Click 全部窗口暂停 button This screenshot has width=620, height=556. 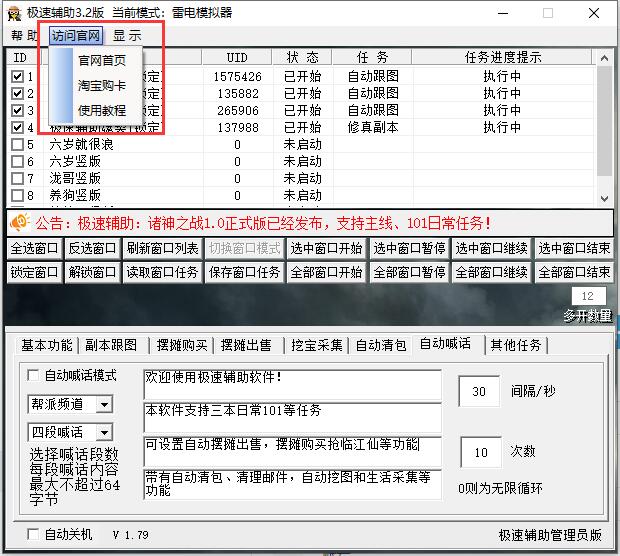(409, 272)
